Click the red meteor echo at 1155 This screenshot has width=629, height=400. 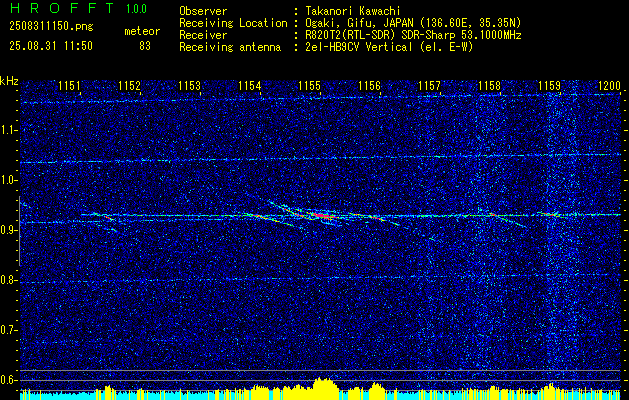(x=323, y=216)
